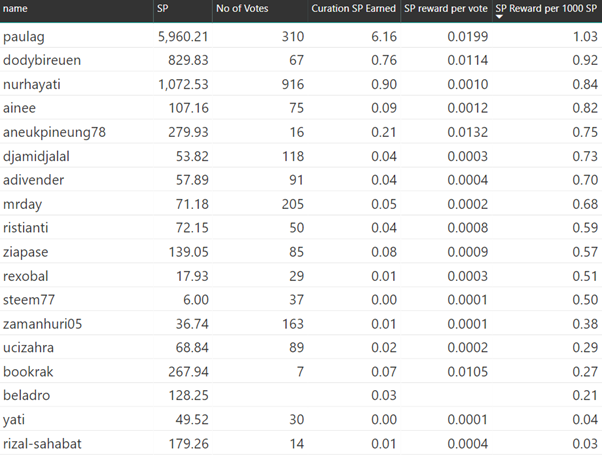Image resolution: width=602 pixels, height=455 pixels.
Task: Click the curation earned value 6.16
Action: pos(384,37)
